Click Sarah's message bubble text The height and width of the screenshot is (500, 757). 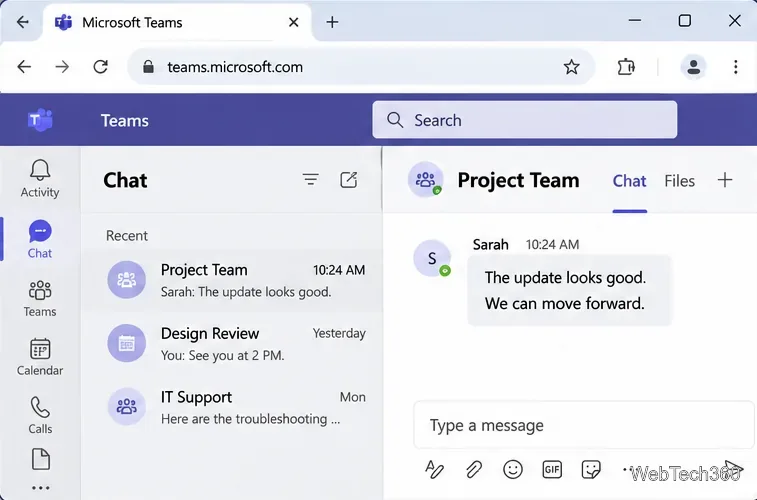coord(565,291)
